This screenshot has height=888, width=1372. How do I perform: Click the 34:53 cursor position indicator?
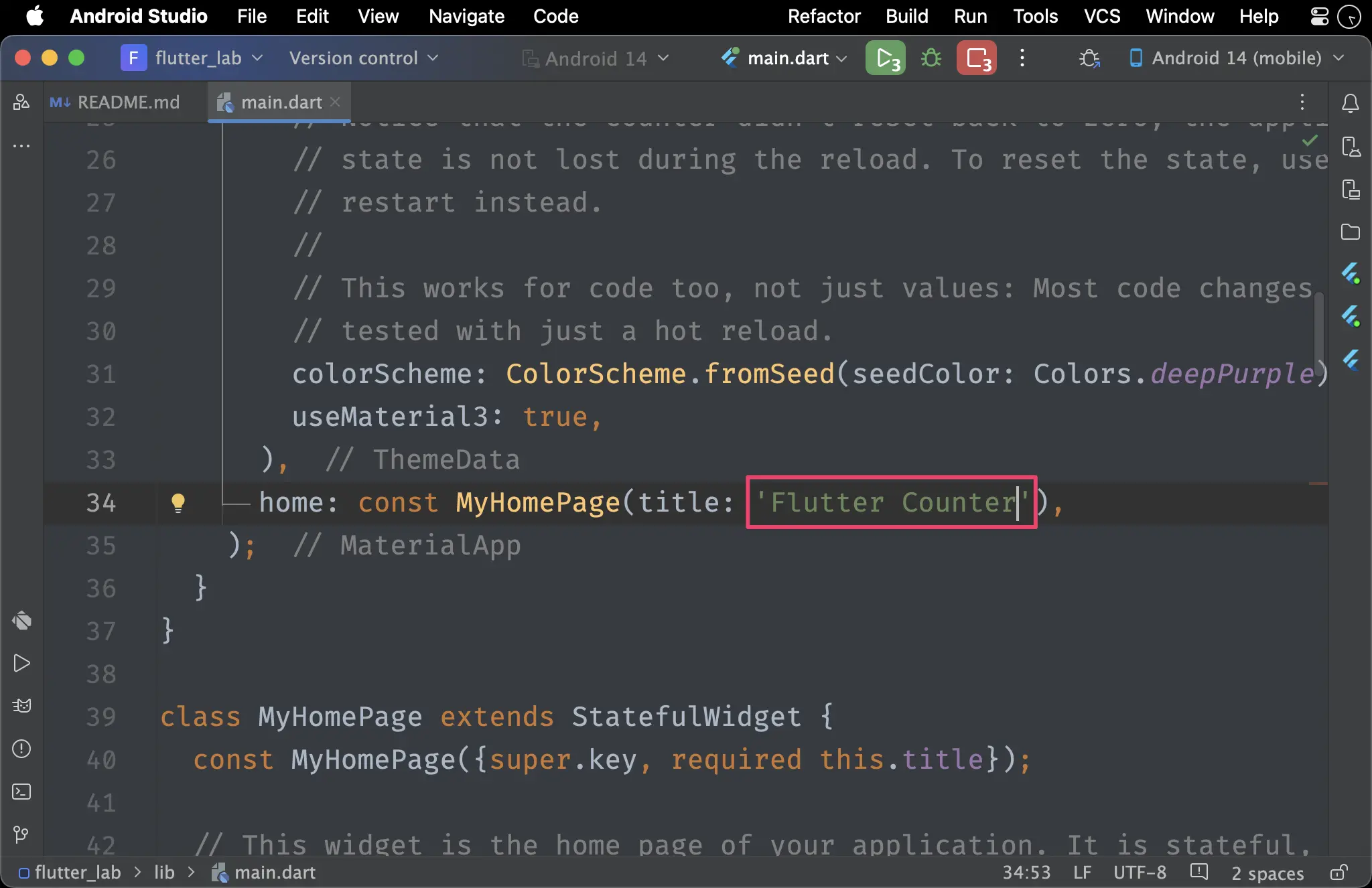point(1026,873)
